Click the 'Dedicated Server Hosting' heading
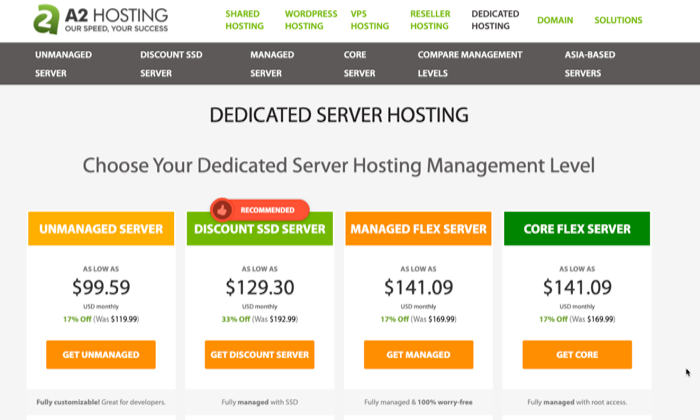Viewport: 700px width, 420px height. pos(339,115)
